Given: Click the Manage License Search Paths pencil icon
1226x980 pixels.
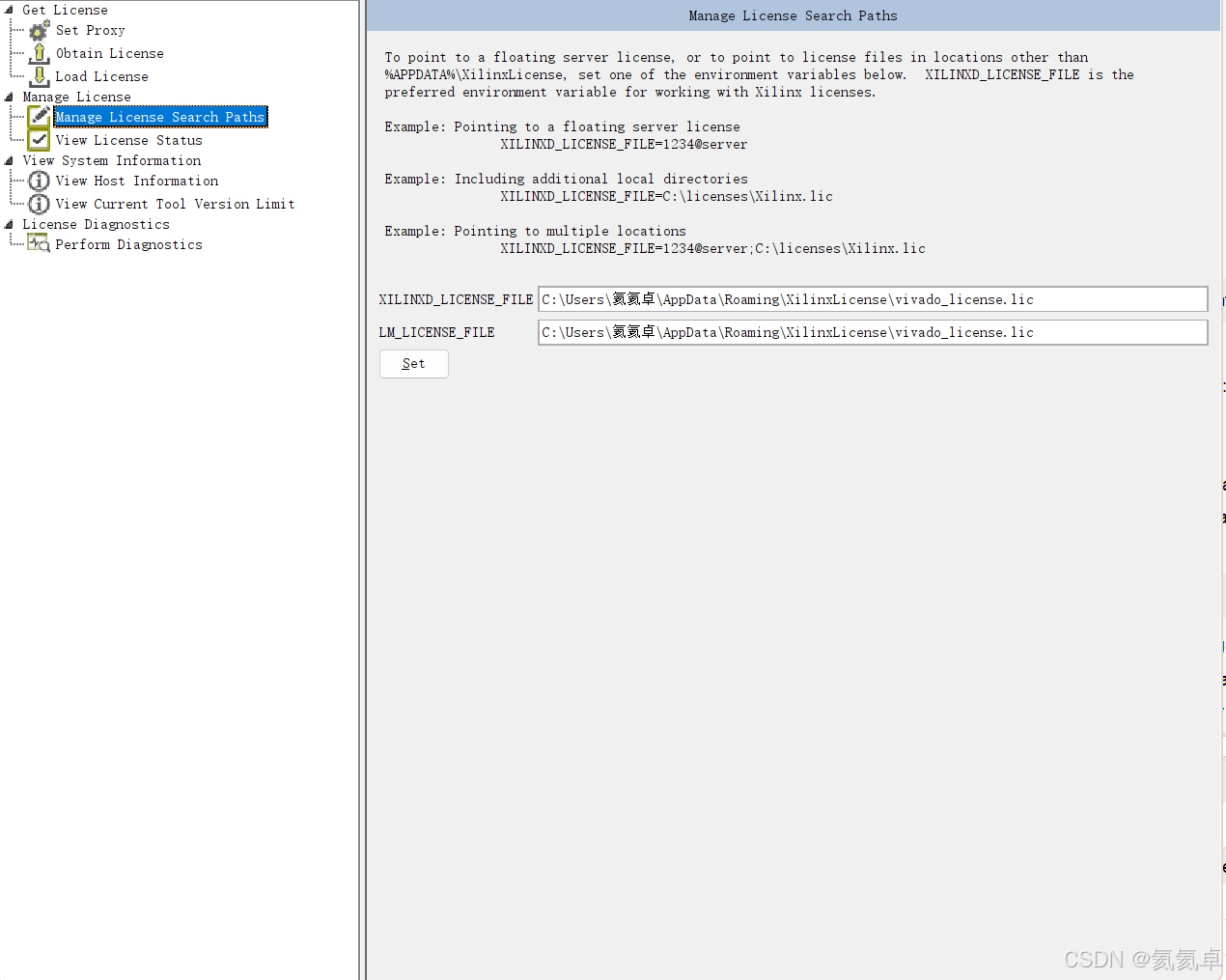Looking at the screenshot, I should 39,117.
